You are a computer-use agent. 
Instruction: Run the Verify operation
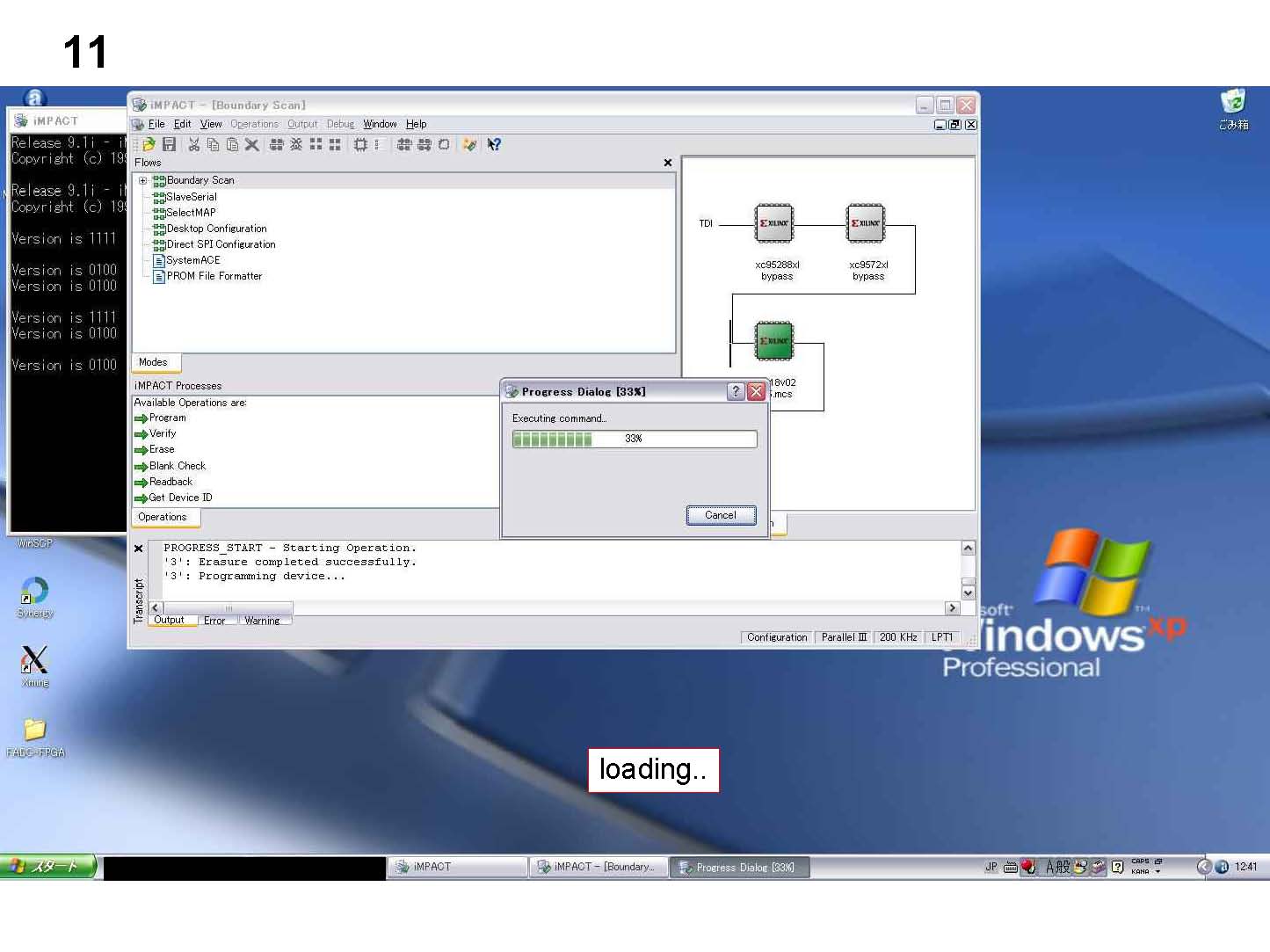[156, 434]
